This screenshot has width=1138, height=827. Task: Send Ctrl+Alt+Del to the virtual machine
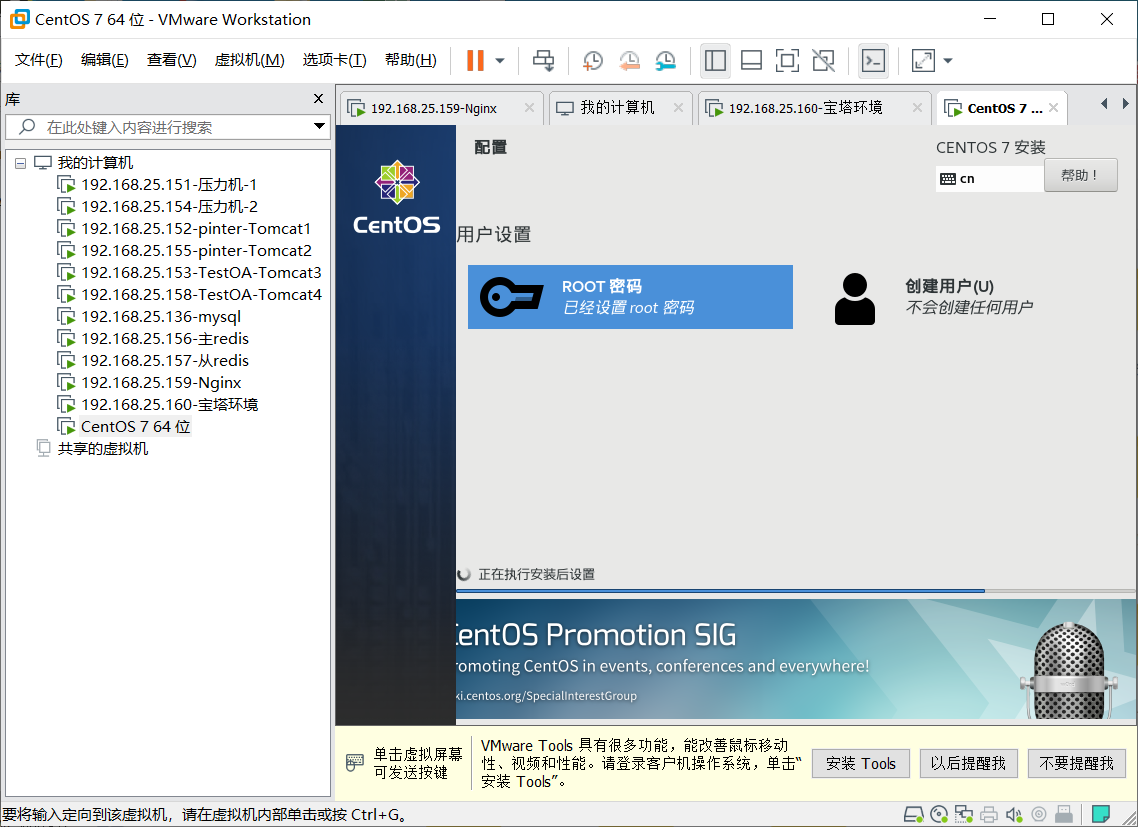pyautogui.click(x=544, y=60)
